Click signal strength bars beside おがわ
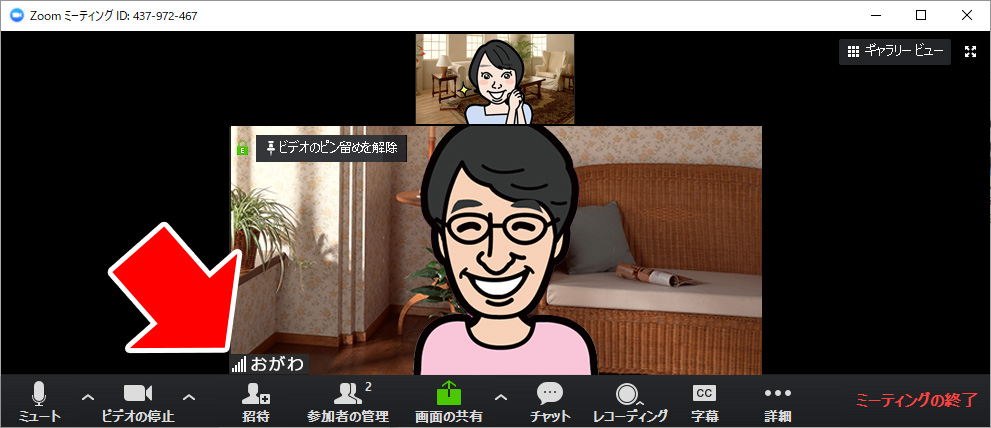The width and height of the screenshot is (991, 428). 239,364
